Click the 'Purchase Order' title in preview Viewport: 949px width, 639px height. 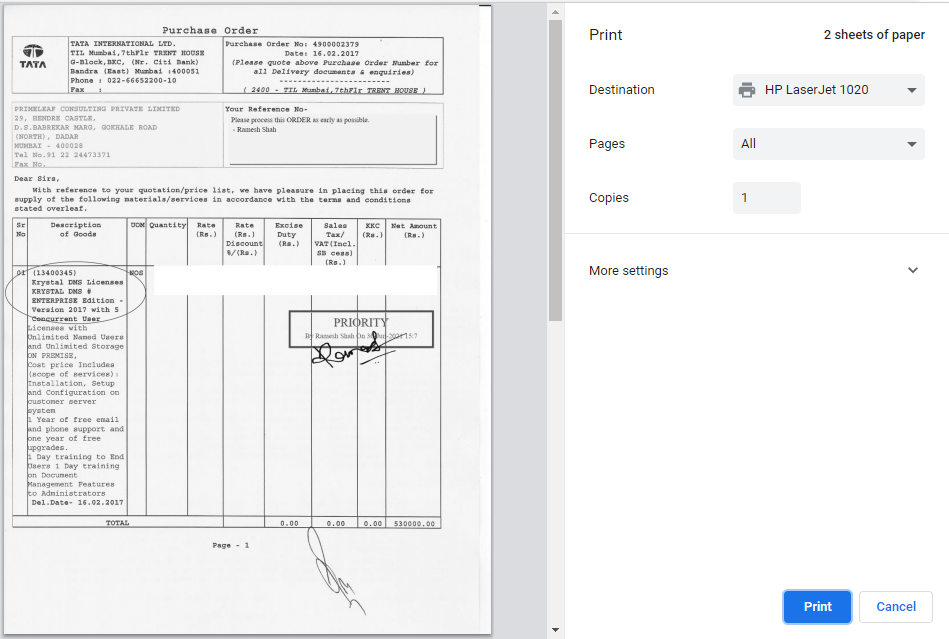point(210,30)
